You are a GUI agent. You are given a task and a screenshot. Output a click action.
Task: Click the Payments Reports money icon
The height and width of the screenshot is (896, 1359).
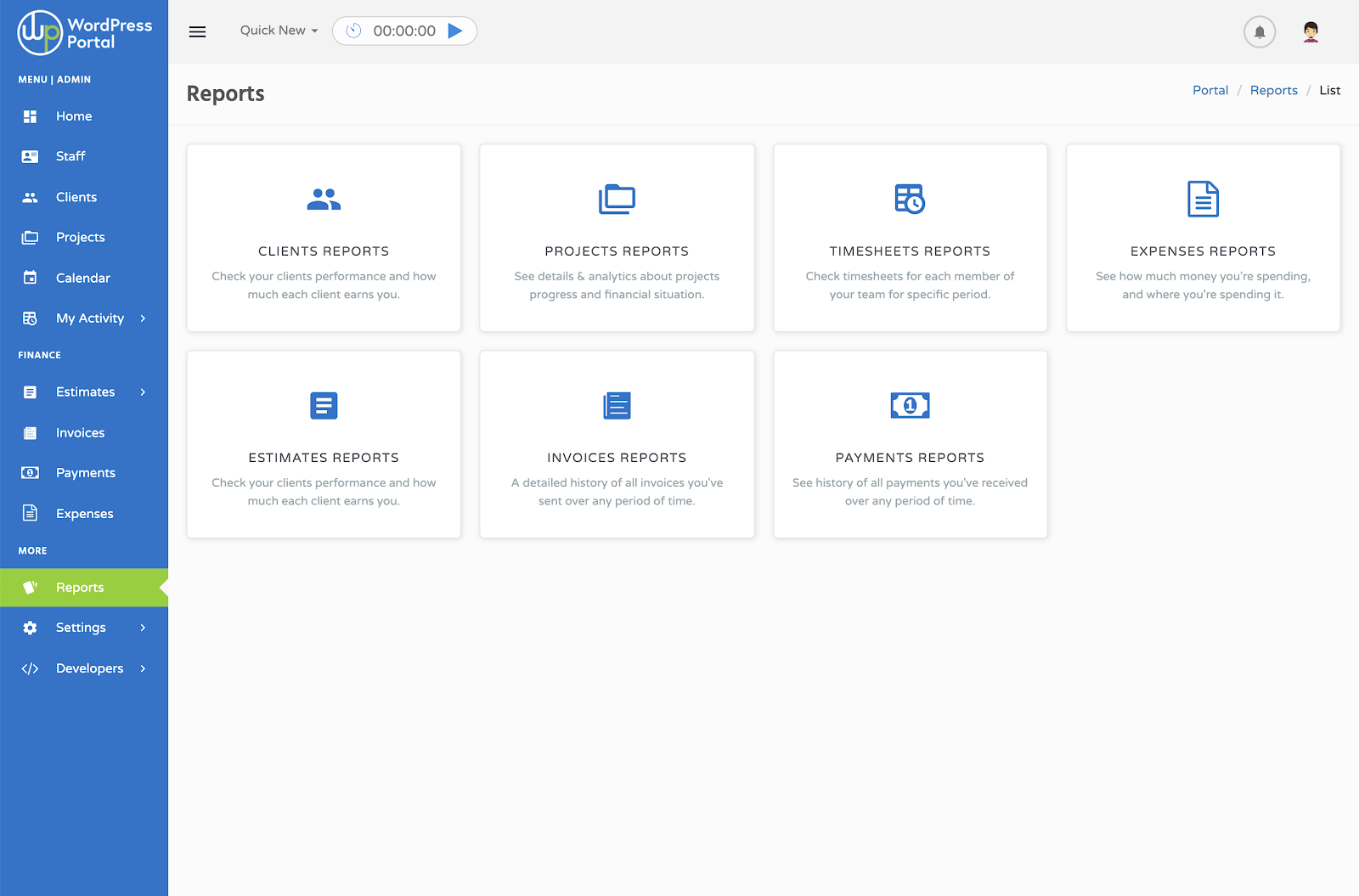[910, 406]
